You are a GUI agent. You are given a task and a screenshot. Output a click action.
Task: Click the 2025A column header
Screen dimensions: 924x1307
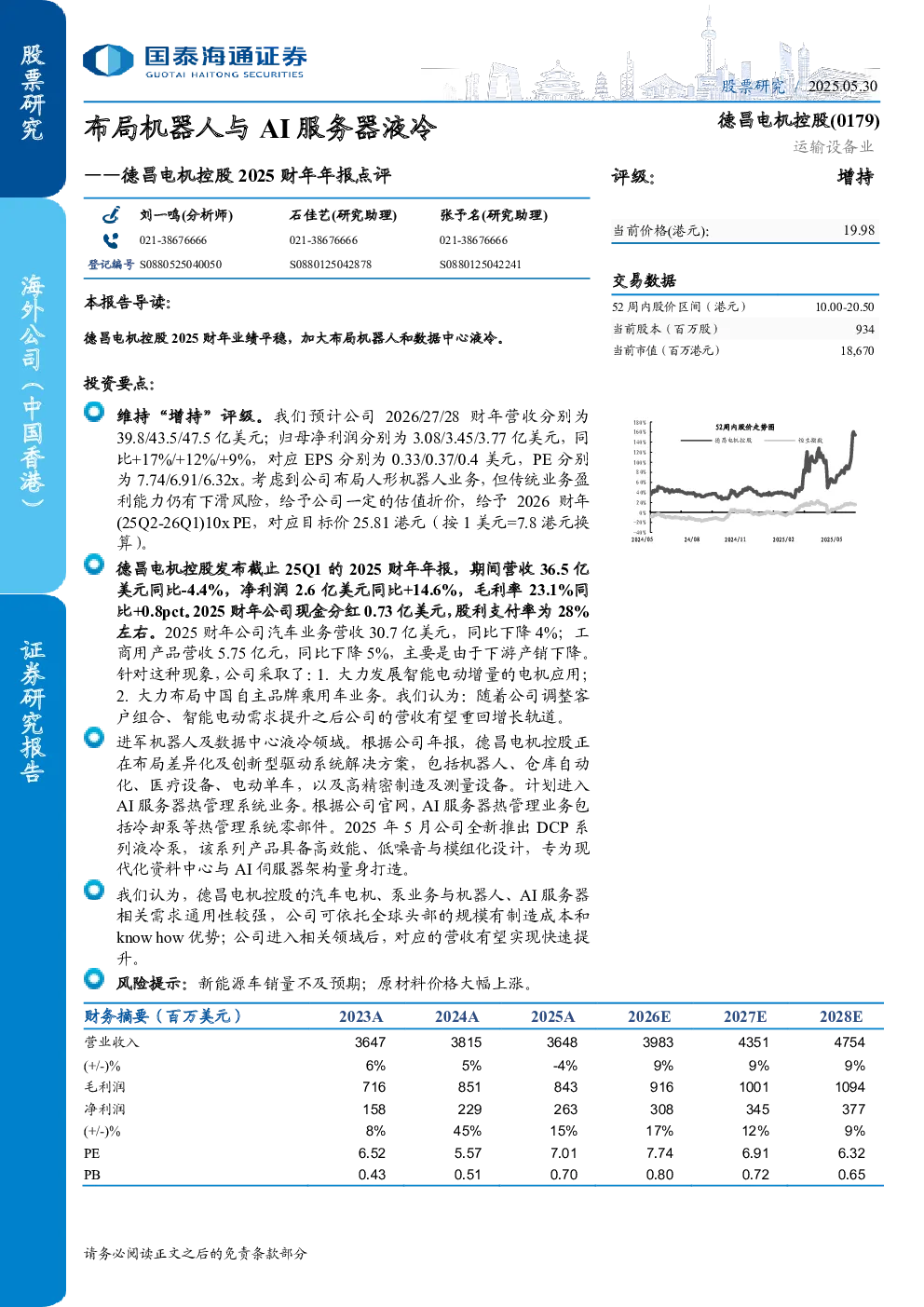coord(552,1017)
